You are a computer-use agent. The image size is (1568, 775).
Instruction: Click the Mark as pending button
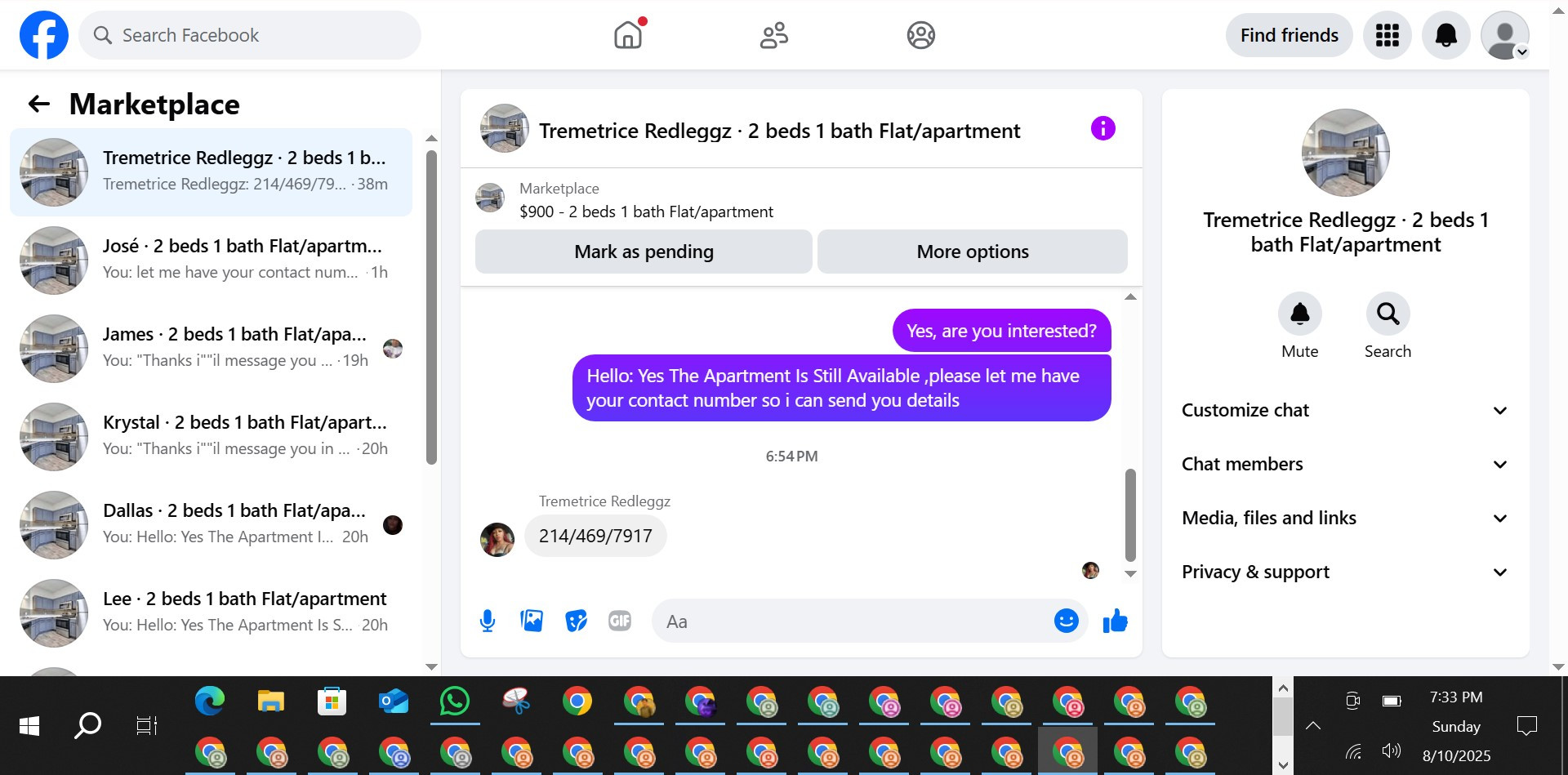click(x=644, y=252)
